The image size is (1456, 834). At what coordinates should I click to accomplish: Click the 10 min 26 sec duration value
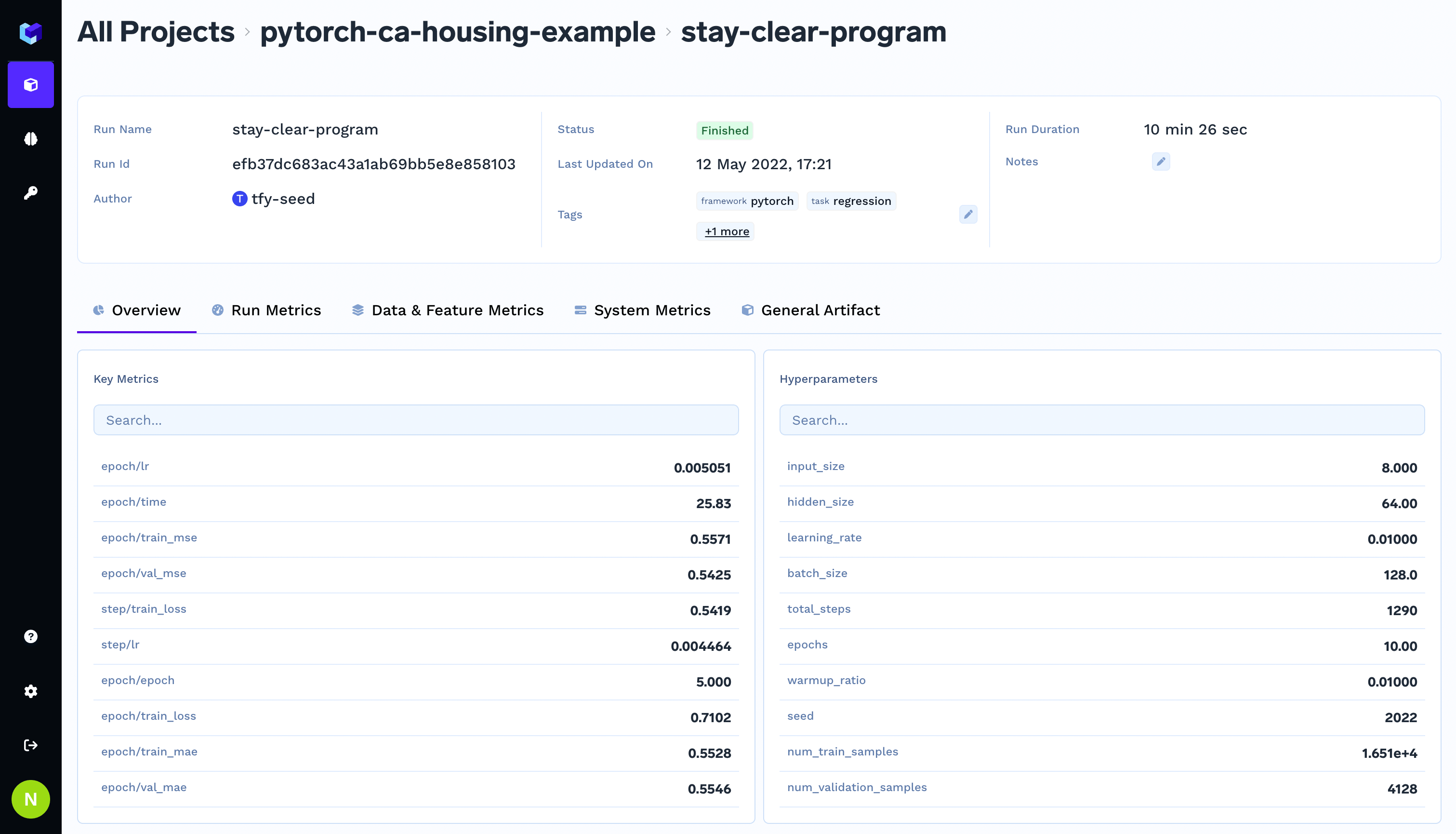click(x=1195, y=130)
